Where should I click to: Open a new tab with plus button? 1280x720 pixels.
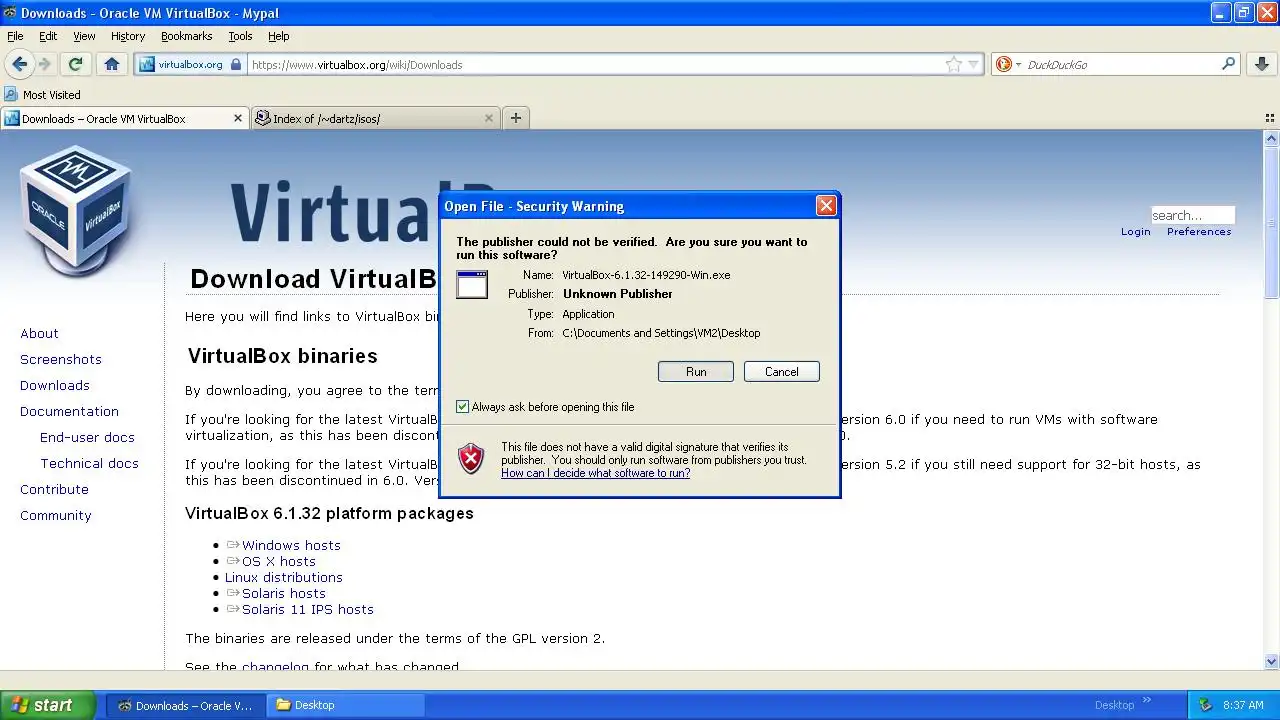[x=516, y=118]
